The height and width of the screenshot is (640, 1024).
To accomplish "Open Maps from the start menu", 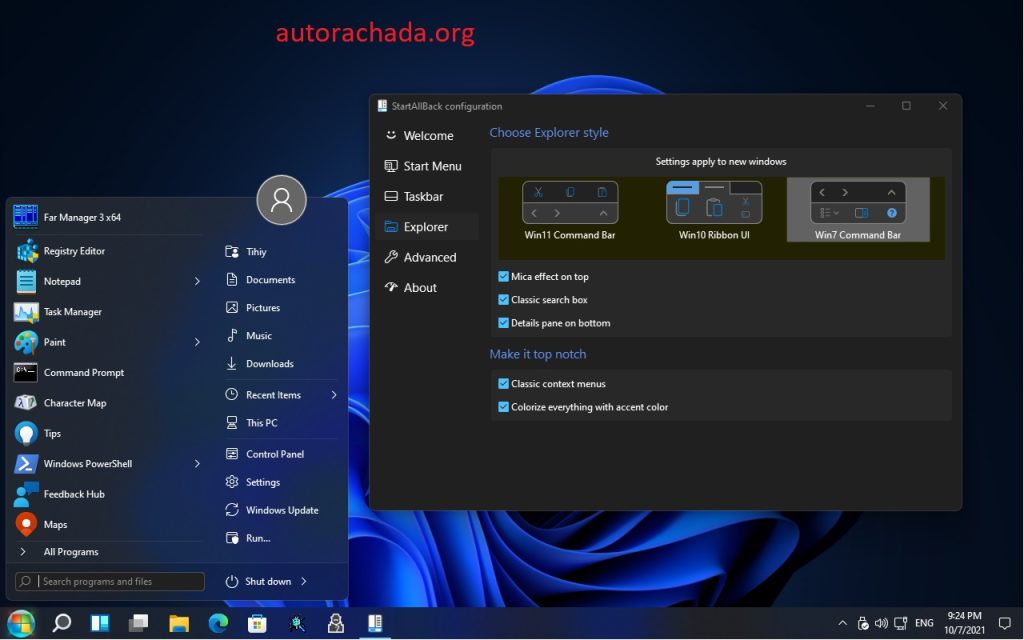I will (x=108, y=524).
